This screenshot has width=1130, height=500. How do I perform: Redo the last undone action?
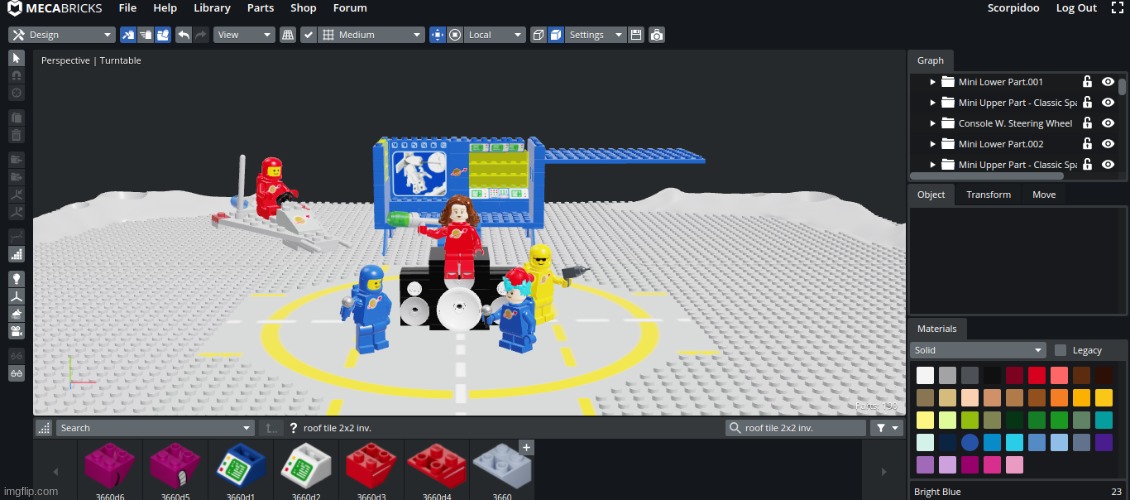(200, 35)
